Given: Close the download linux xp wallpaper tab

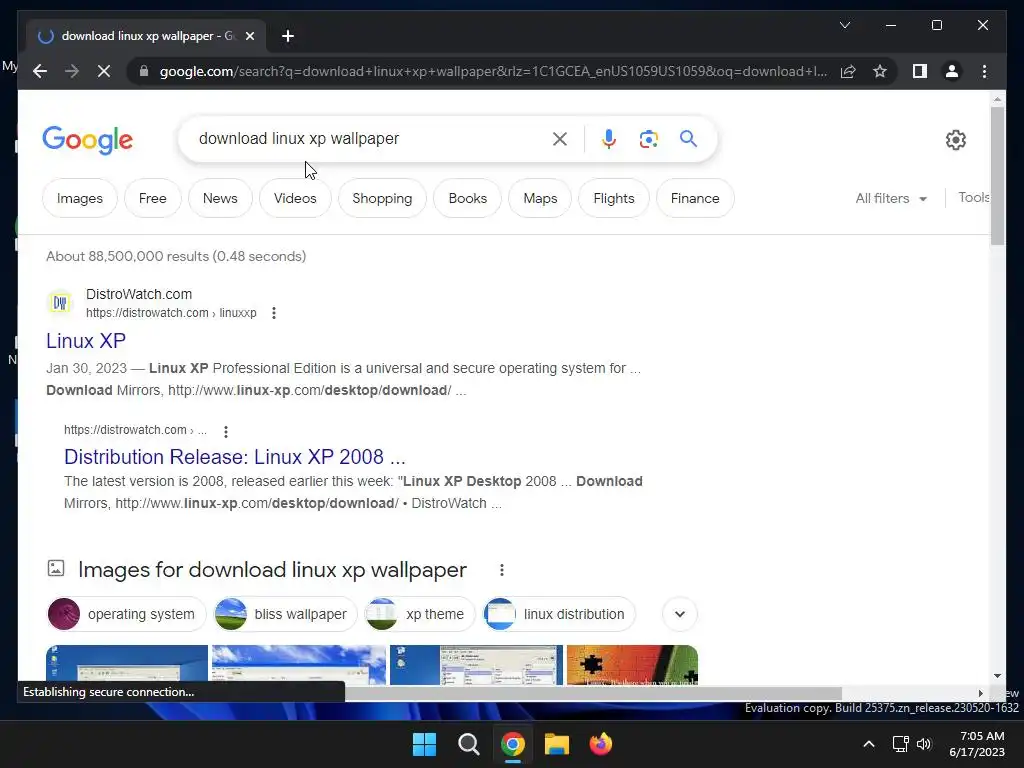Looking at the screenshot, I should pyautogui.click(x=249, y=36).
